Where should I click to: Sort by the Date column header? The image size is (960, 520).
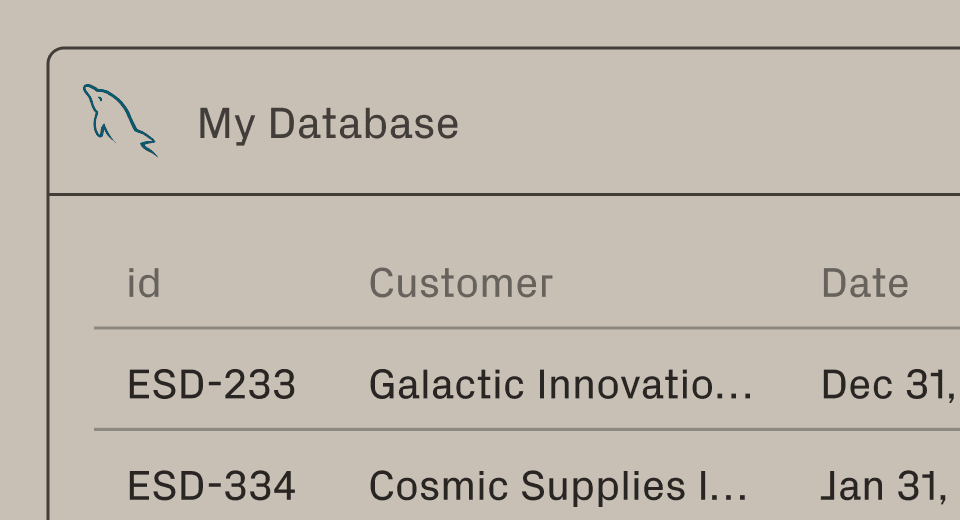click(x=864, y=284)
